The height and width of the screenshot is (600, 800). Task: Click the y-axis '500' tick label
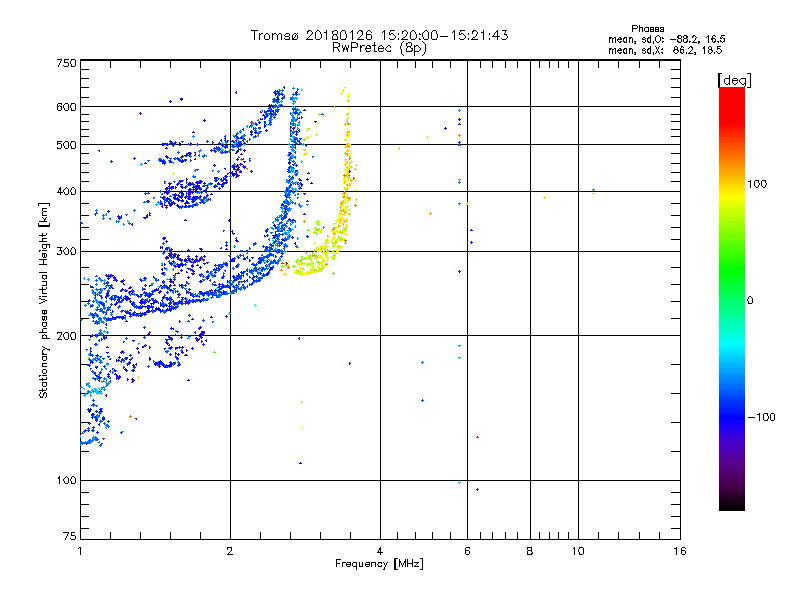click(x=66, y=145)
